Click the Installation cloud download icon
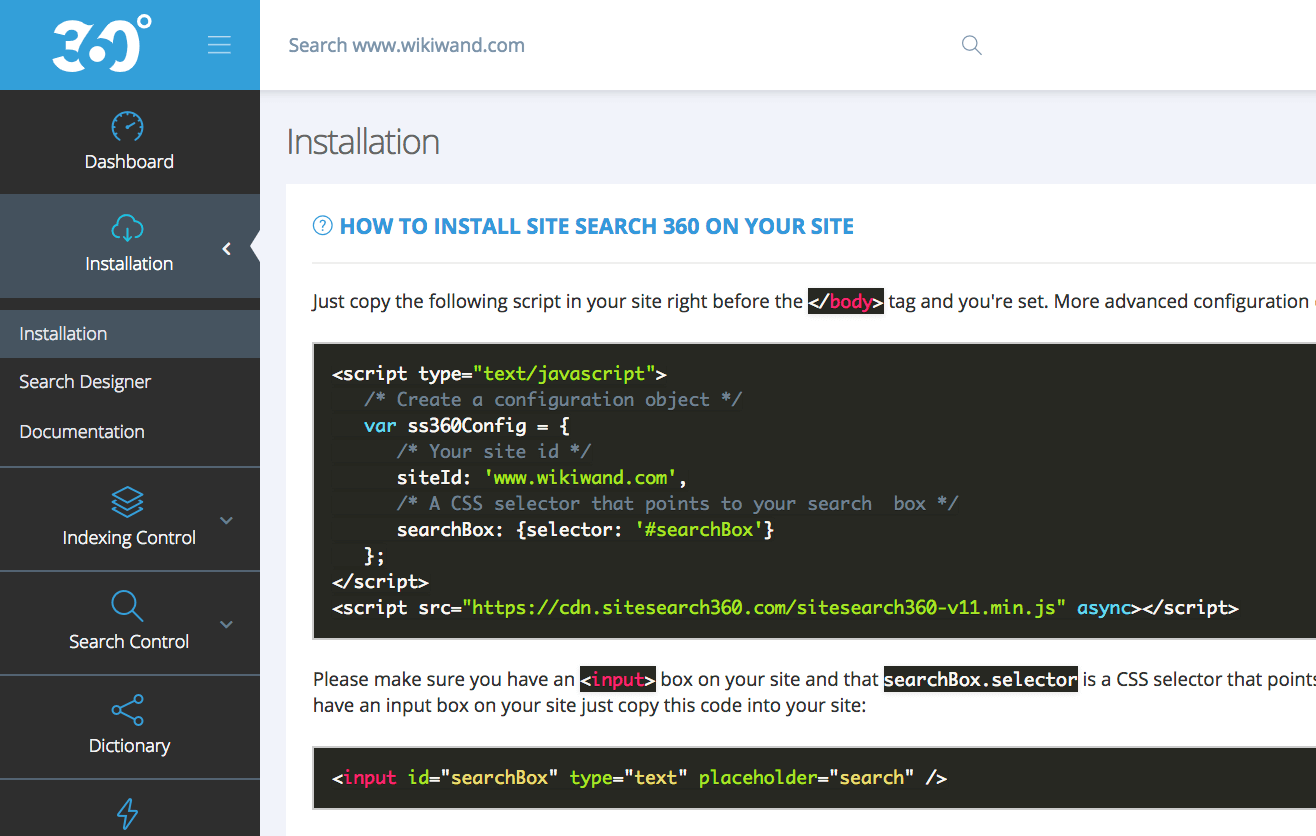Viewport: 1316px width, 836px height. pyautogui.click(x=128, y=228)
